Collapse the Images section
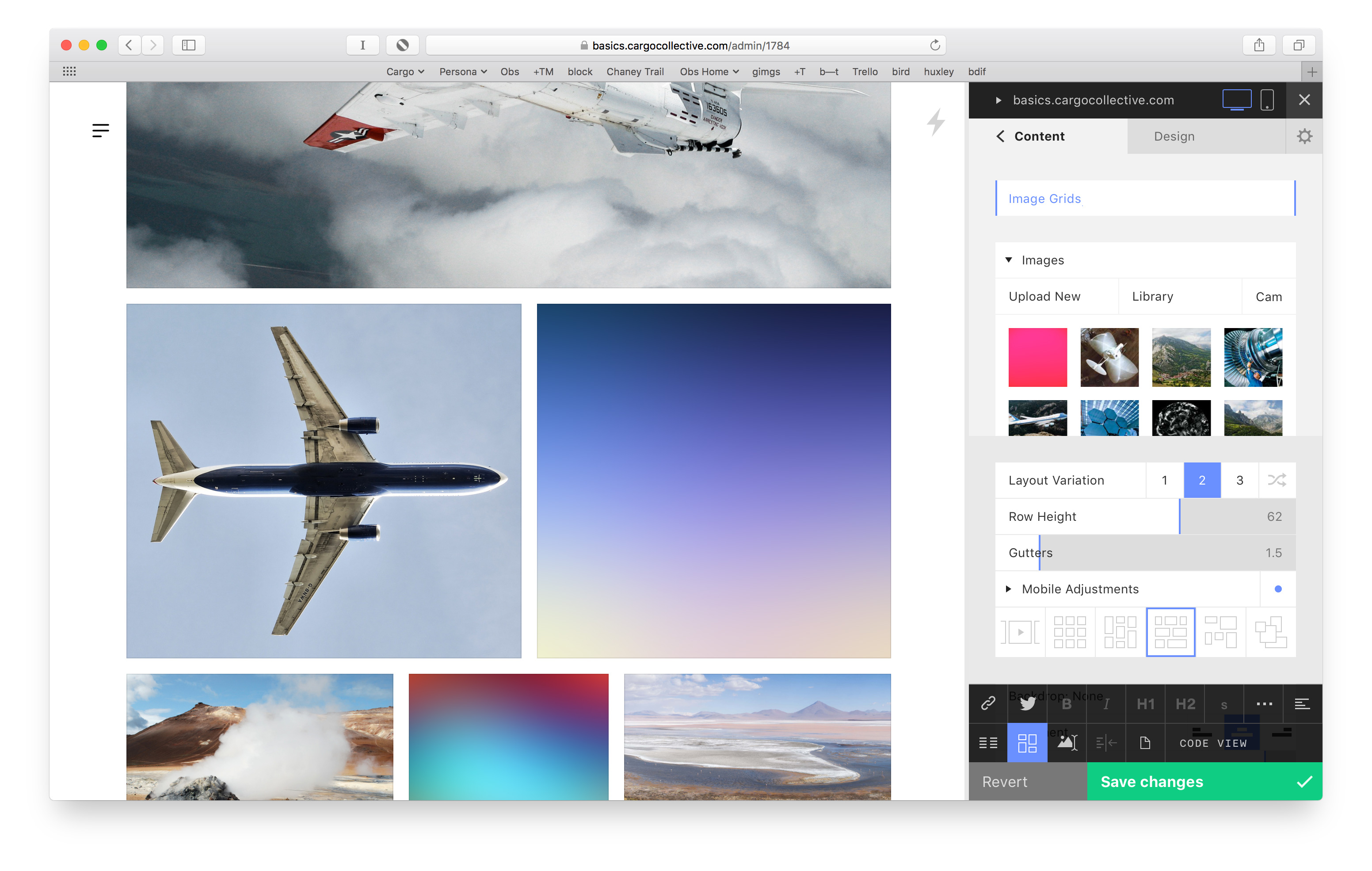This screenshot has height=871, width=1372. pyautogui.click(x=1009, y=260)
